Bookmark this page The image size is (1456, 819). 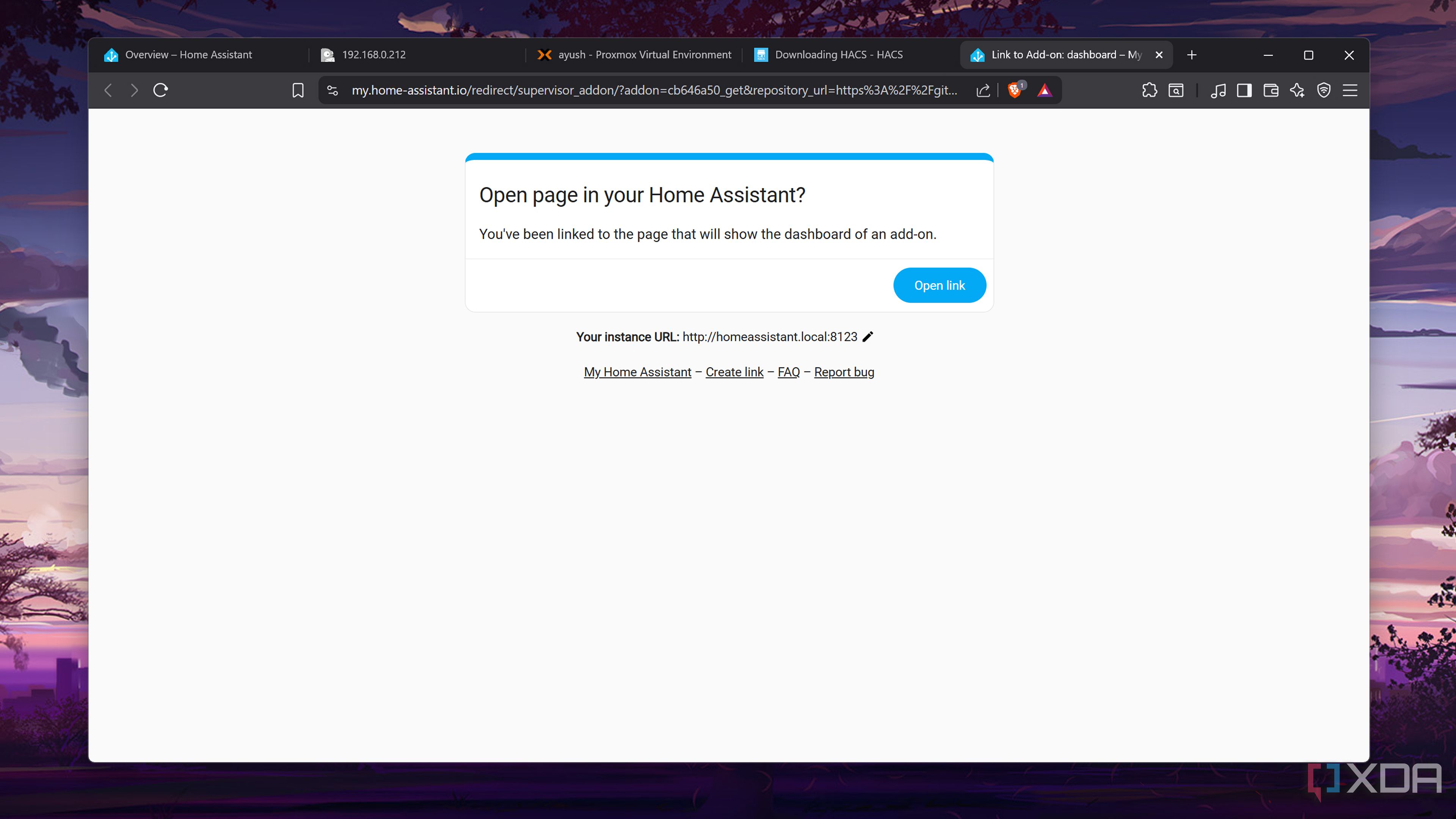[298, 91]
